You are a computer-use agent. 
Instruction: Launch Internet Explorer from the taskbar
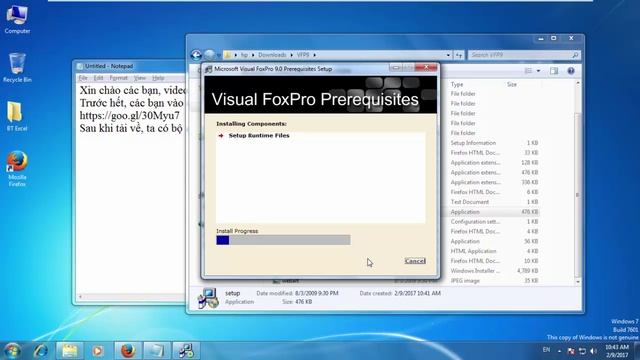[x=41, y=351]
